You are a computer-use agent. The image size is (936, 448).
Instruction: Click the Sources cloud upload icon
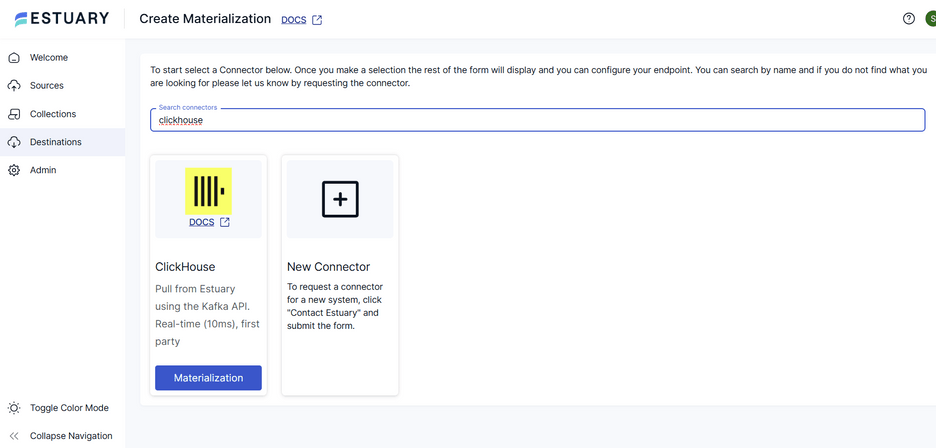[14, 86]
